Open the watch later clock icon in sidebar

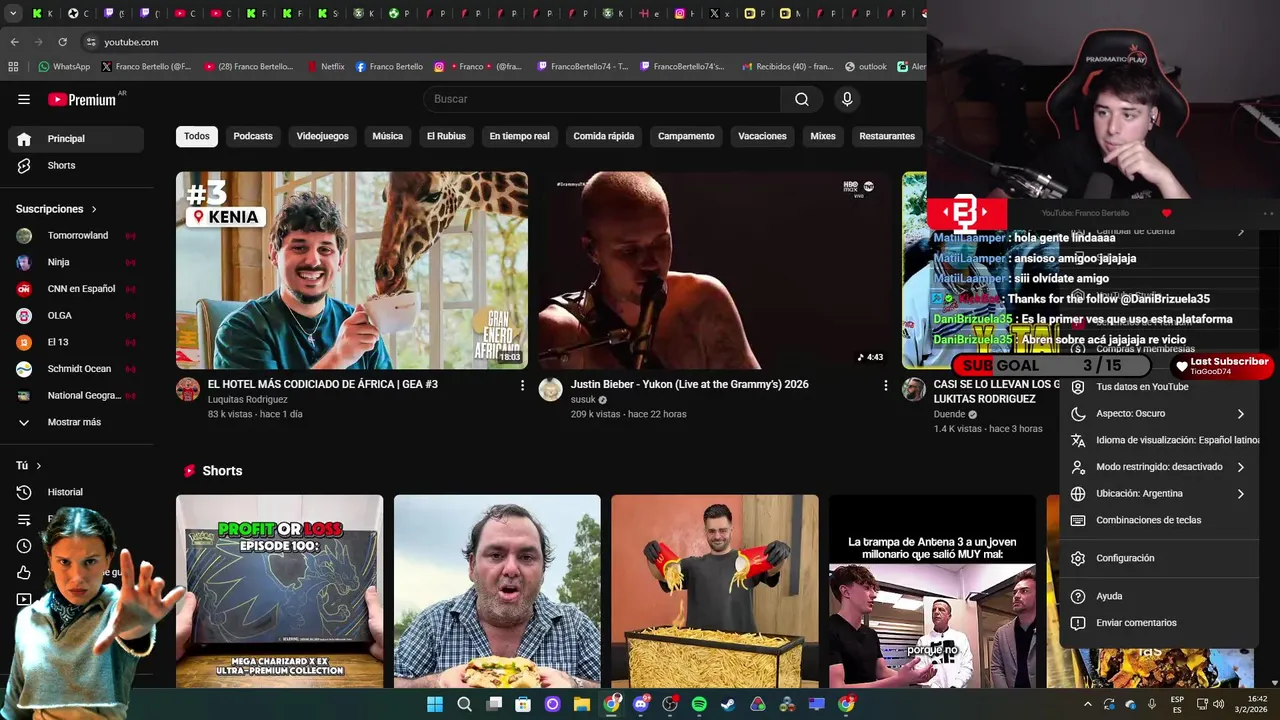click(24, 546)
